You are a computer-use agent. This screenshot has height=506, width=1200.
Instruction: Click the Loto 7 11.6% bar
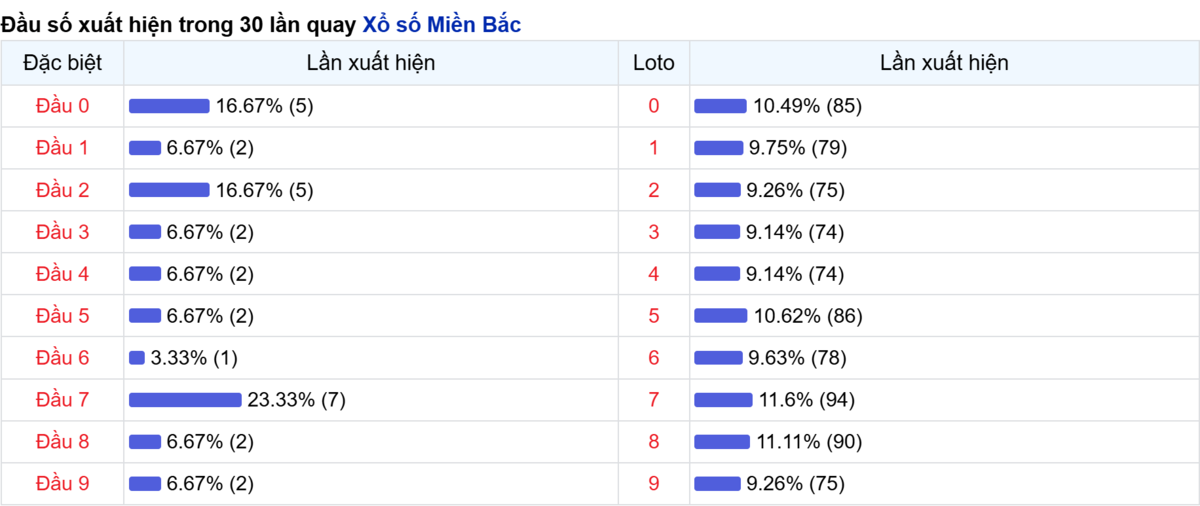(723, 400)
